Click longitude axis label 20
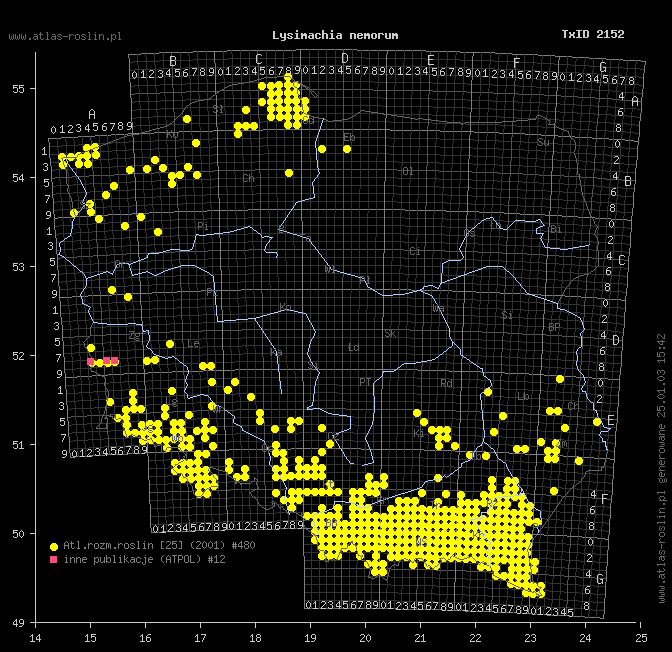Image resolution: width=672 pixels, height=652 pixels. pos(365,638)
